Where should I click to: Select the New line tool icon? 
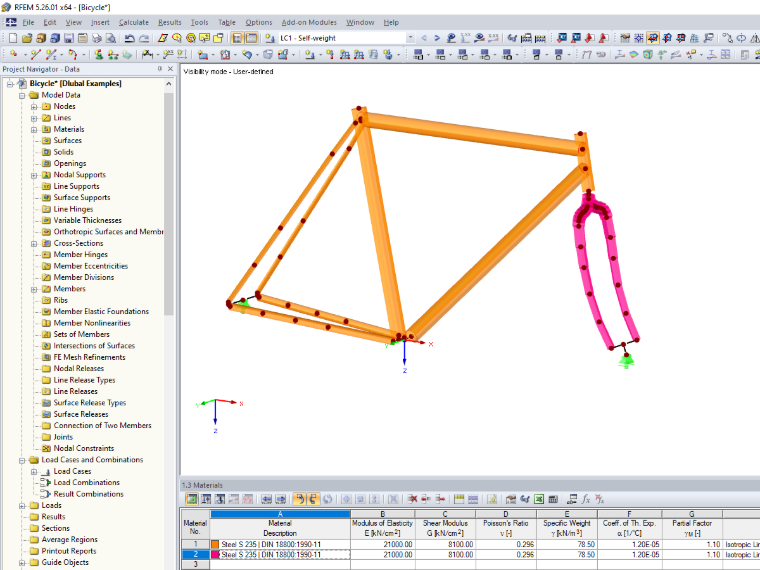[x=35, y=54]
